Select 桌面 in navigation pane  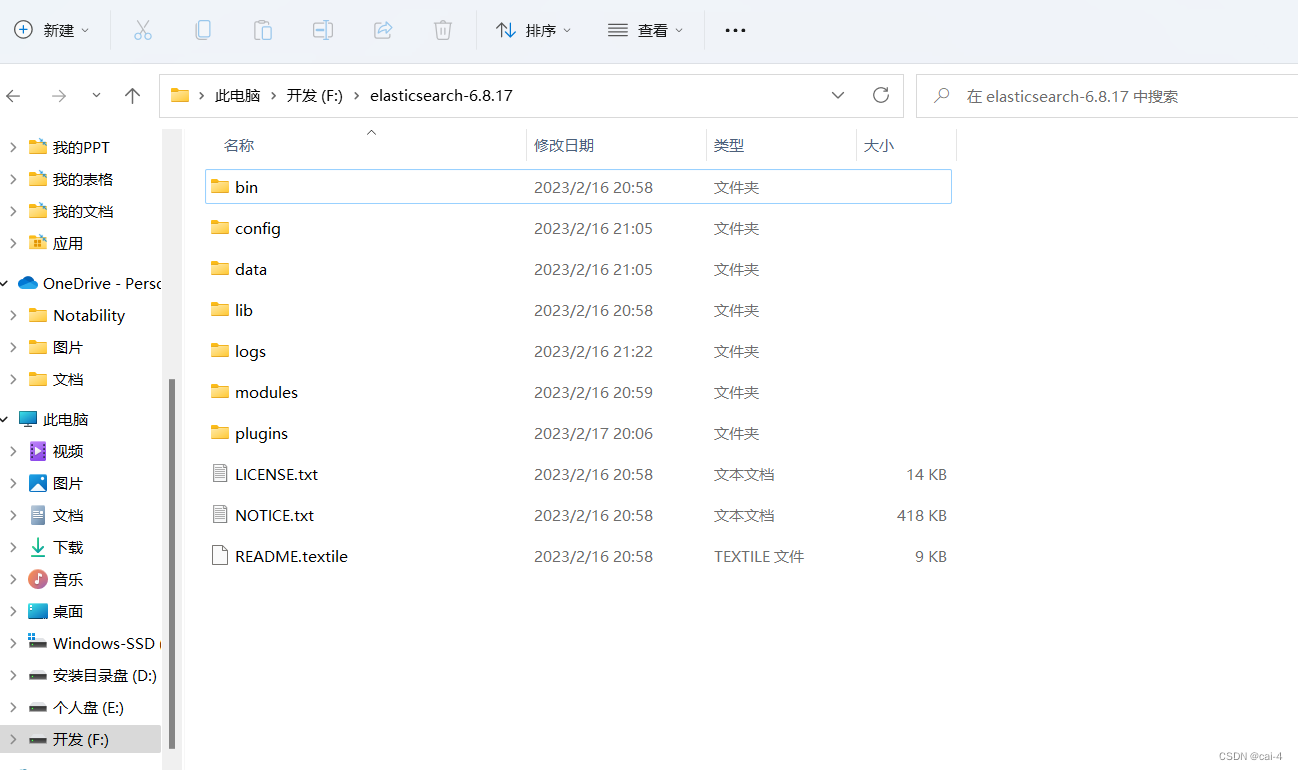tap(68, 611)
